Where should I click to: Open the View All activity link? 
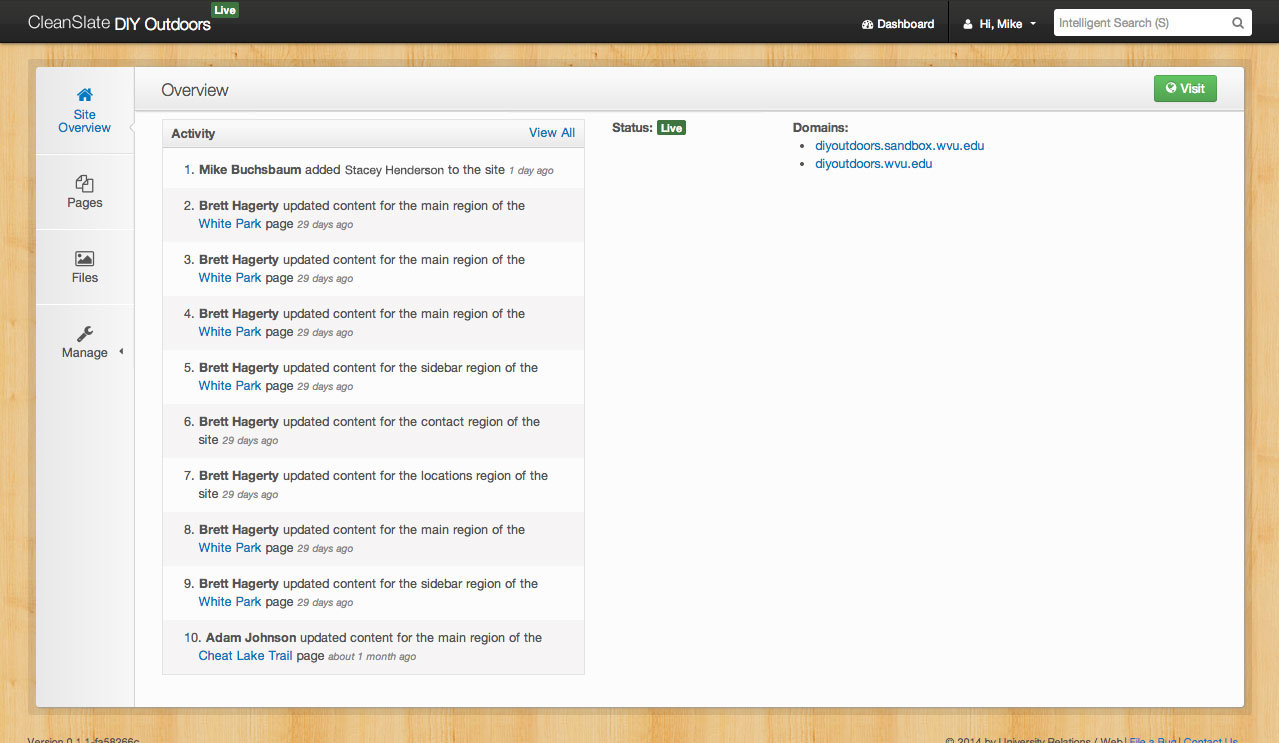[552, 133]
